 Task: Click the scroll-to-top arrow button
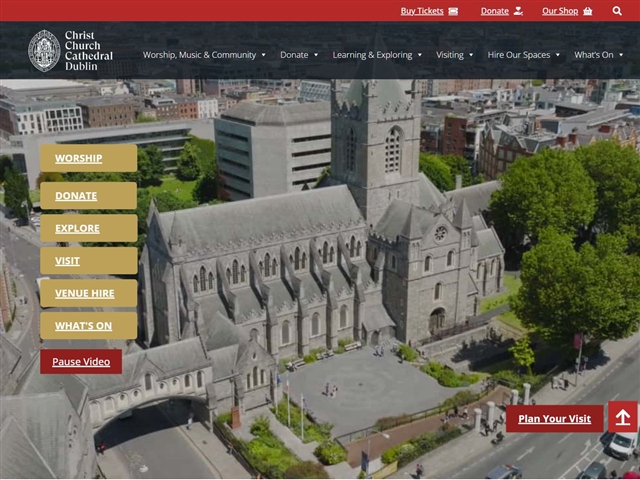(x=622, y=417)
